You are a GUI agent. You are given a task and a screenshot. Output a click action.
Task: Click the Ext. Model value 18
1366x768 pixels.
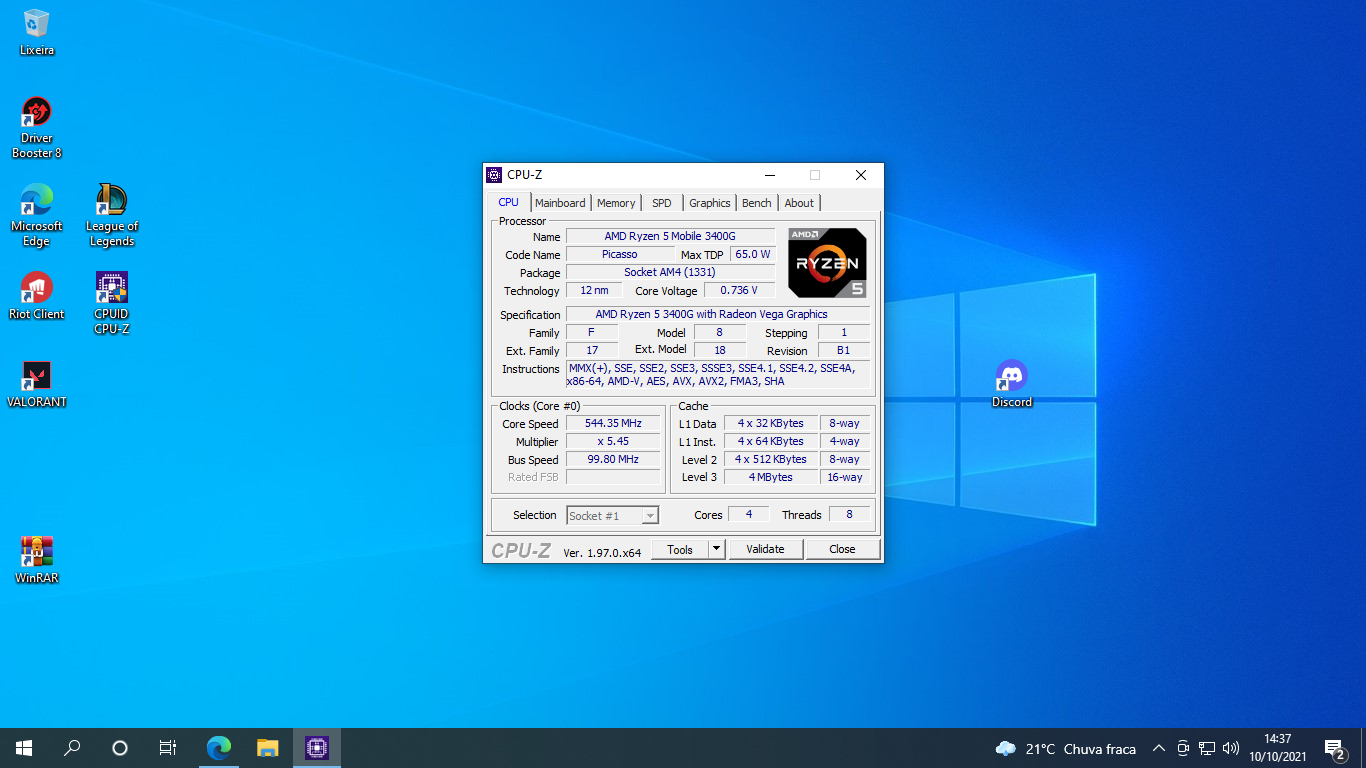[x=719, y=350]
